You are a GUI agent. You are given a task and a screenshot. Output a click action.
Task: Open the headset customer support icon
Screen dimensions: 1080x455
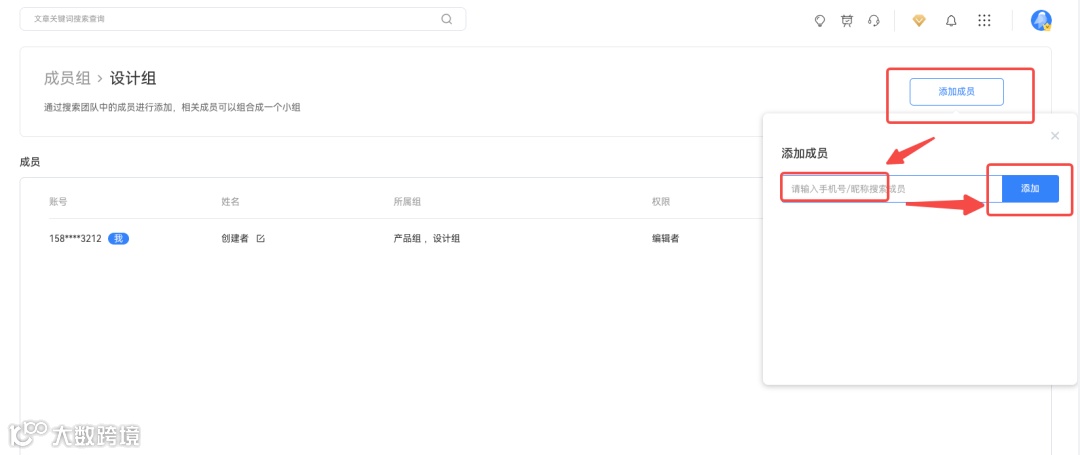pos(874,21)
